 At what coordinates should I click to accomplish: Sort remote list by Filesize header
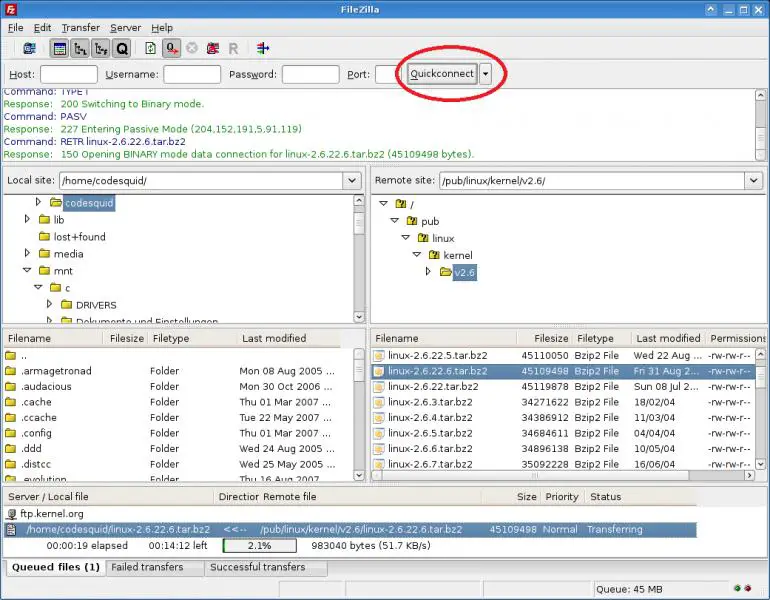click(544, 338)
